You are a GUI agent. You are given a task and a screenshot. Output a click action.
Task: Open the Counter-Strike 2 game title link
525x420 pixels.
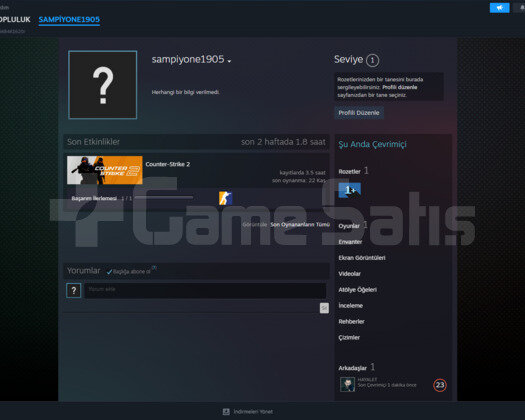point(168,164)
